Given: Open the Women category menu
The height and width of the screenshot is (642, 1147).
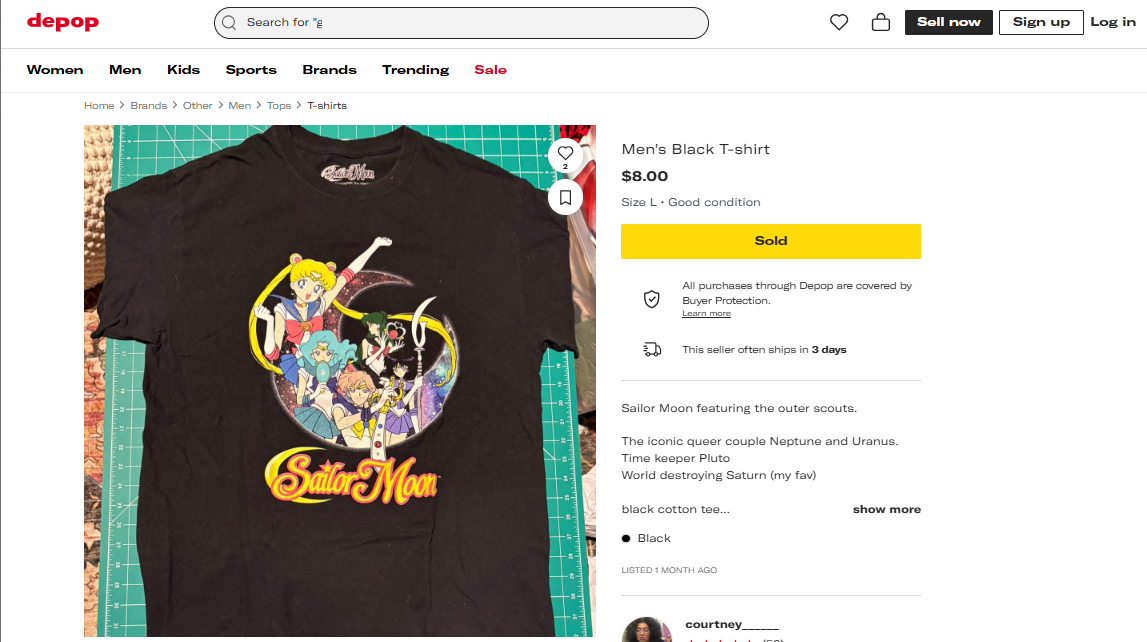Looking at the screenshot, I should [x=55, y=70].
